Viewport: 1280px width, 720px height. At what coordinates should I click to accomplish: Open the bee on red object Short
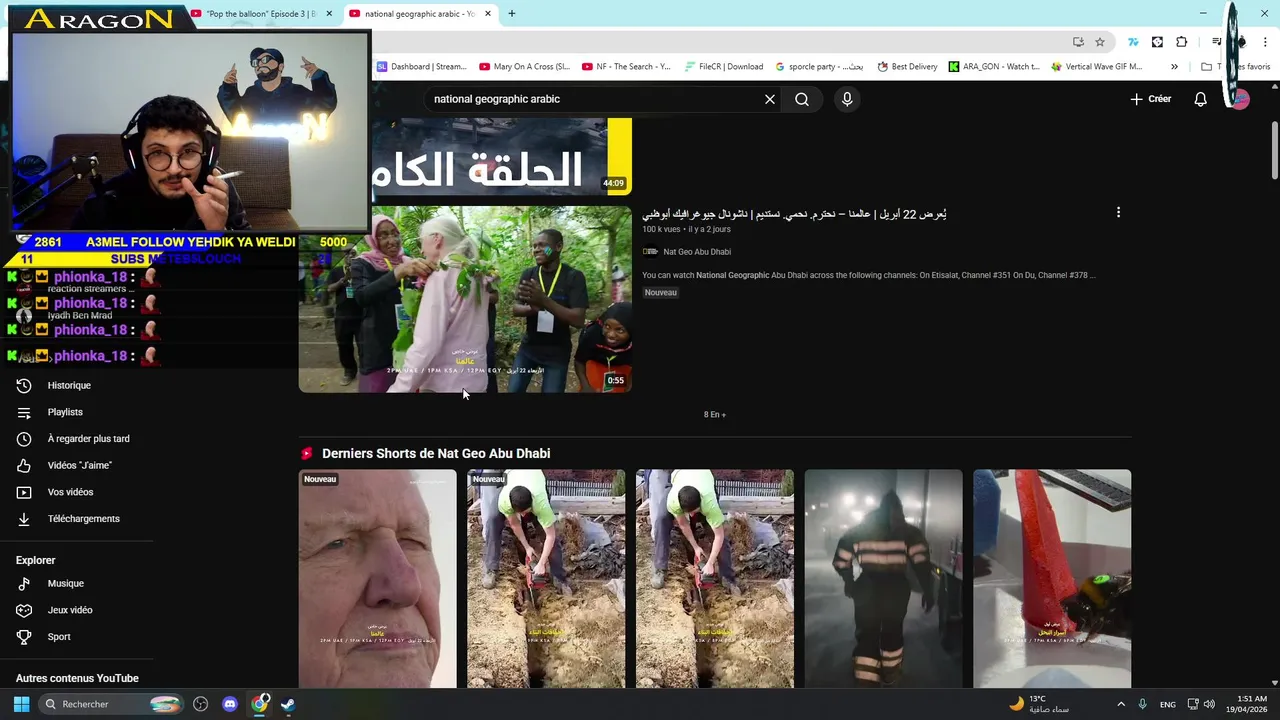click(x=1052, y=579)
